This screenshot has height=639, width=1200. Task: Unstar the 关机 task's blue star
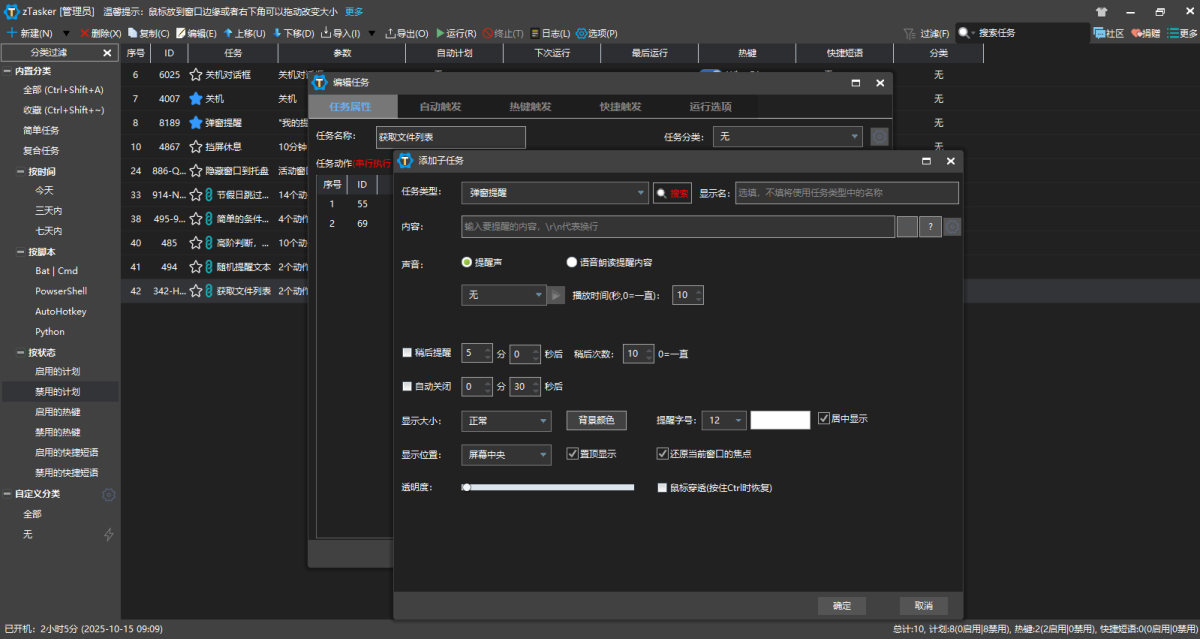click(x=196, y=99)
